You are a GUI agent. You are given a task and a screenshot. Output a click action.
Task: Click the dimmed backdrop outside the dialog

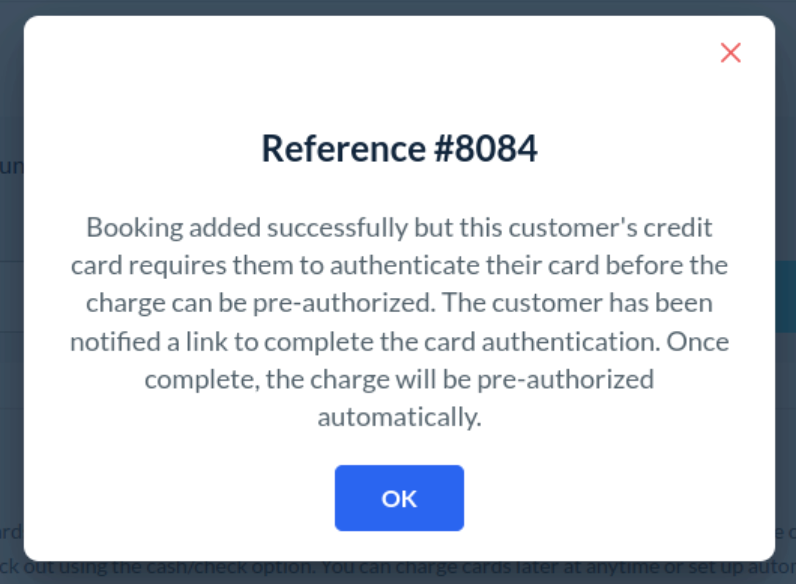click(10, 300)
